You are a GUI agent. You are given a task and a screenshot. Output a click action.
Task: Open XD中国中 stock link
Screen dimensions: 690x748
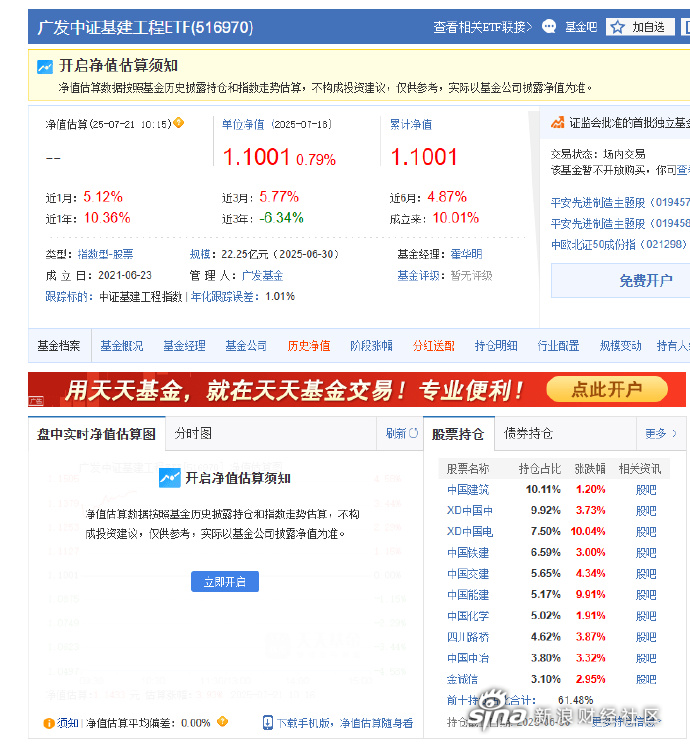(470, 510)
